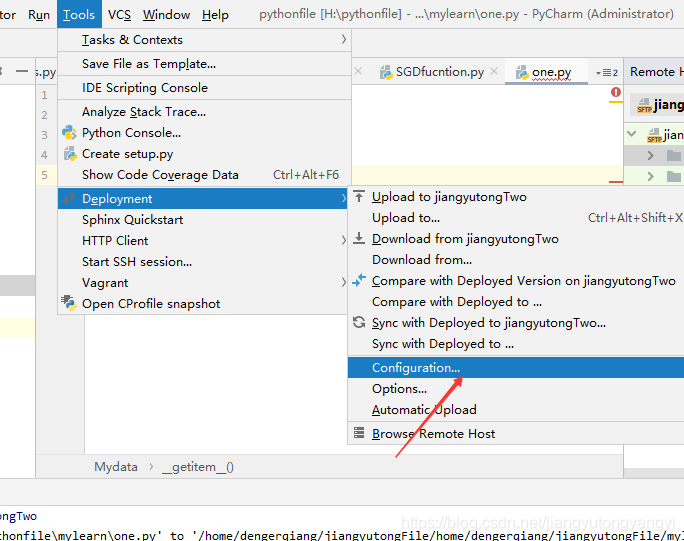The height and width of the screenshot is (541, 684).
Task: Click the compare icon for deployed version
Action: [360, 281]
